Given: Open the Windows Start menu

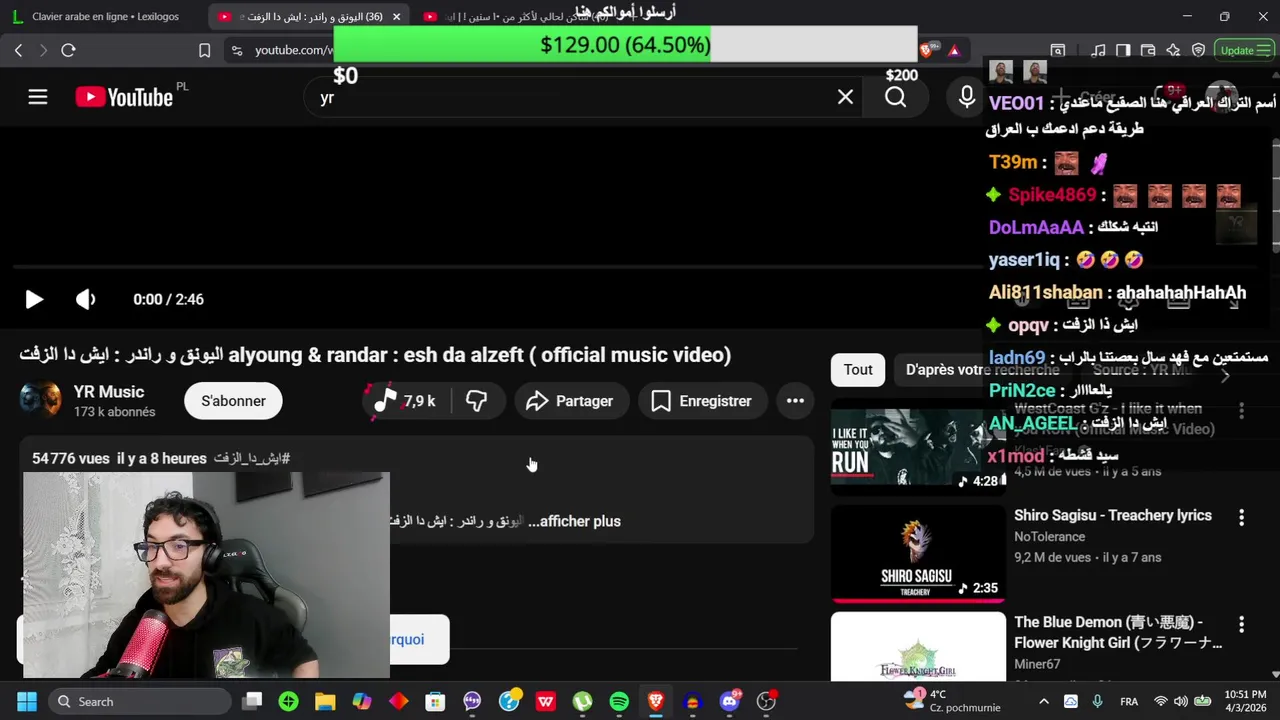Looking at the screenshot, I should tap(27, 702).
